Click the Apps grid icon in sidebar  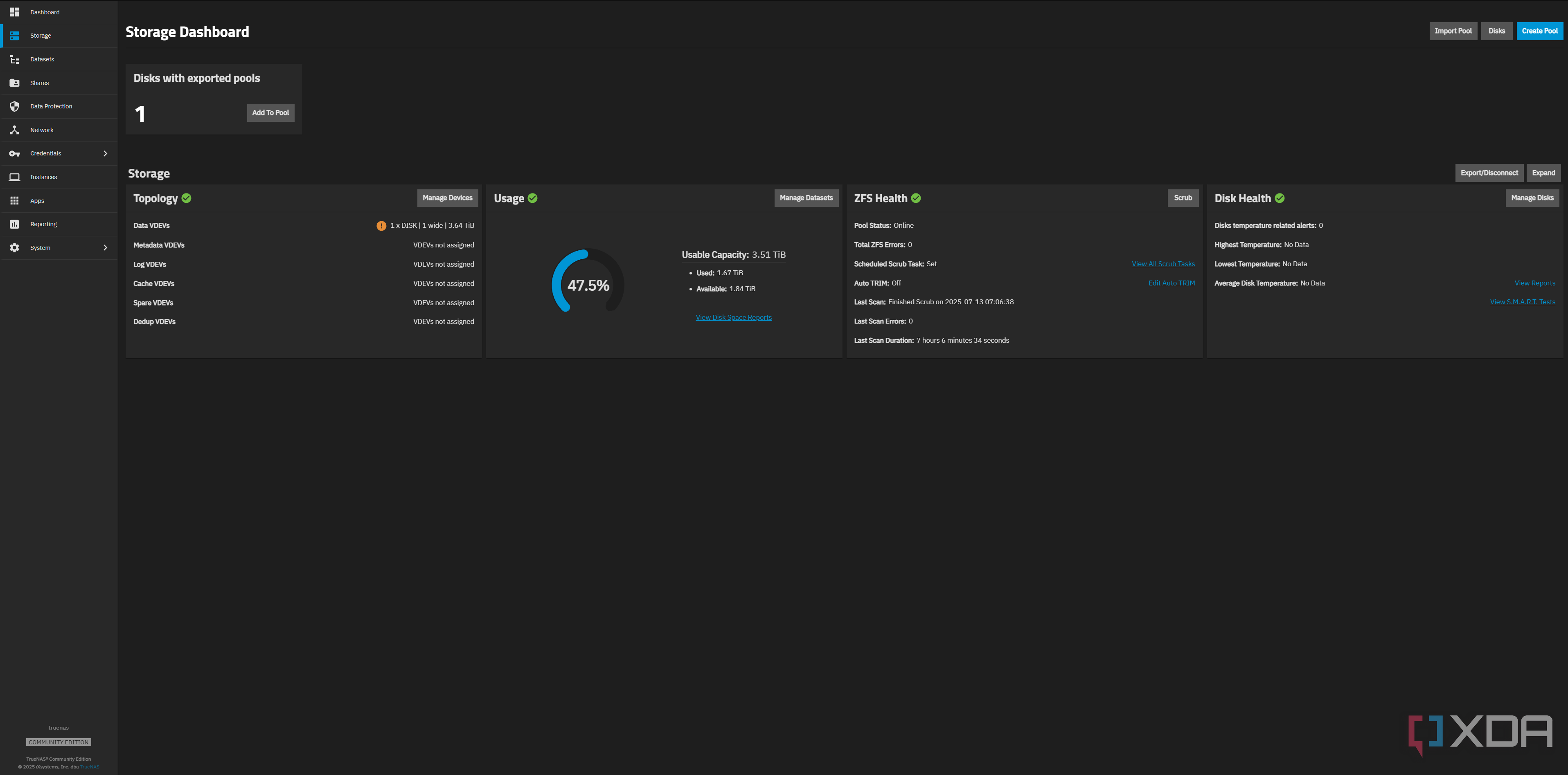click(15, 201)
